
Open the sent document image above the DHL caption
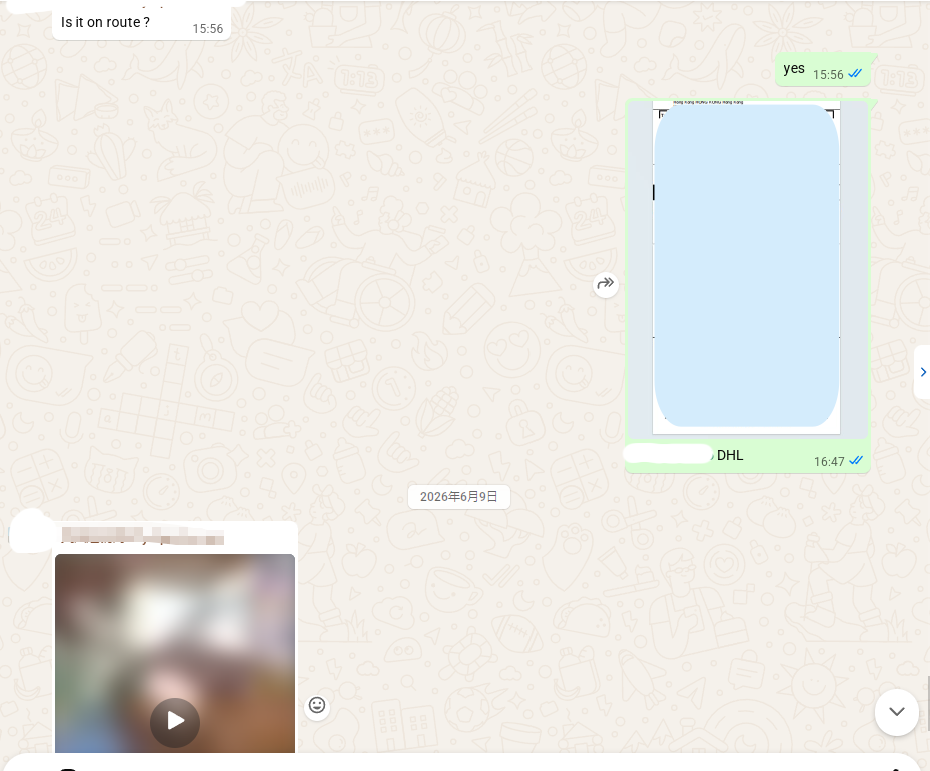(x=747, y=269)
